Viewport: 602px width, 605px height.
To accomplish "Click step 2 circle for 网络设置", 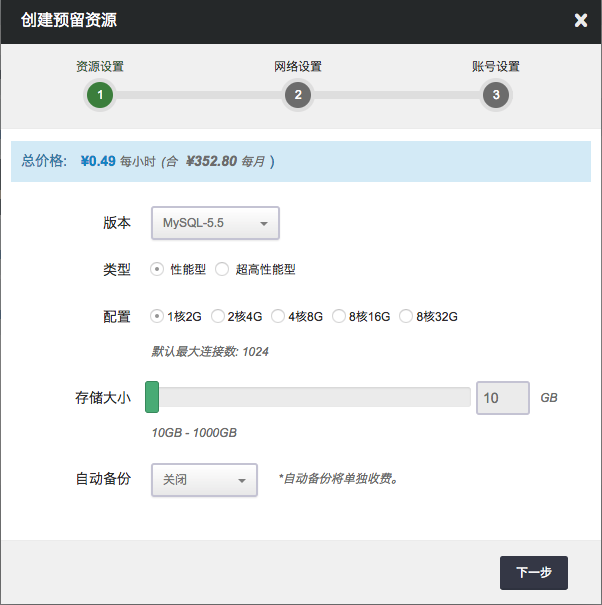I will coord(297,95).
